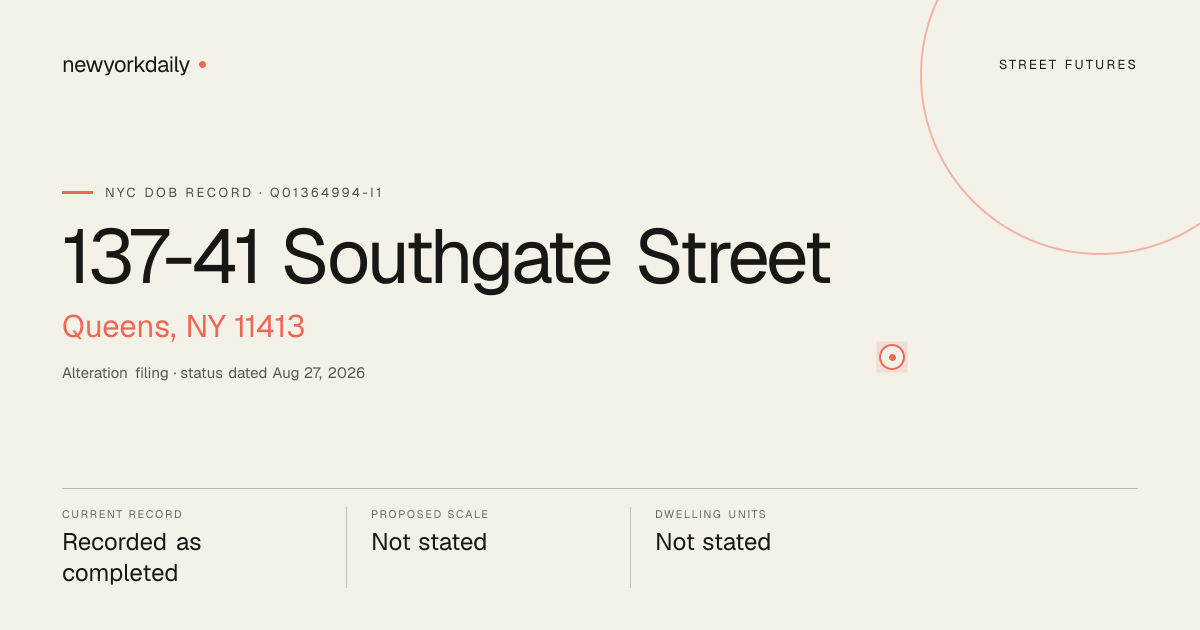
Task: Click the Queens, NY 11413 location text
Action: point(183,326)
